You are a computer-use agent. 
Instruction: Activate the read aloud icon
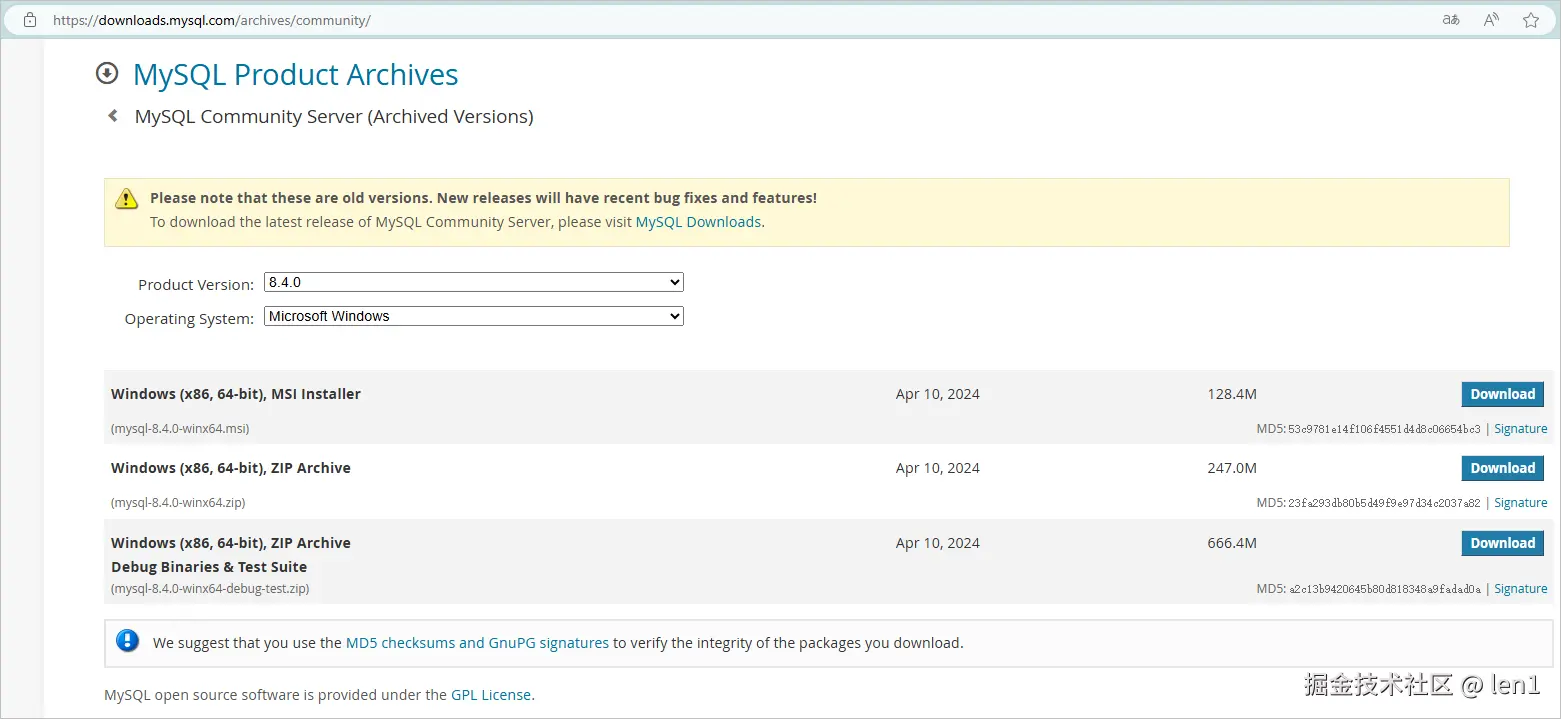[x=1491, y=19]
